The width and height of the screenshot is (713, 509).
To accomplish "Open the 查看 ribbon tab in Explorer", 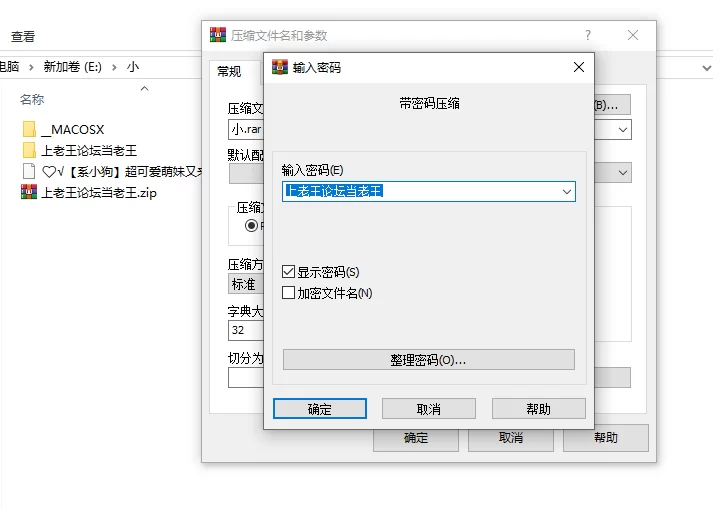I will 23,36.
